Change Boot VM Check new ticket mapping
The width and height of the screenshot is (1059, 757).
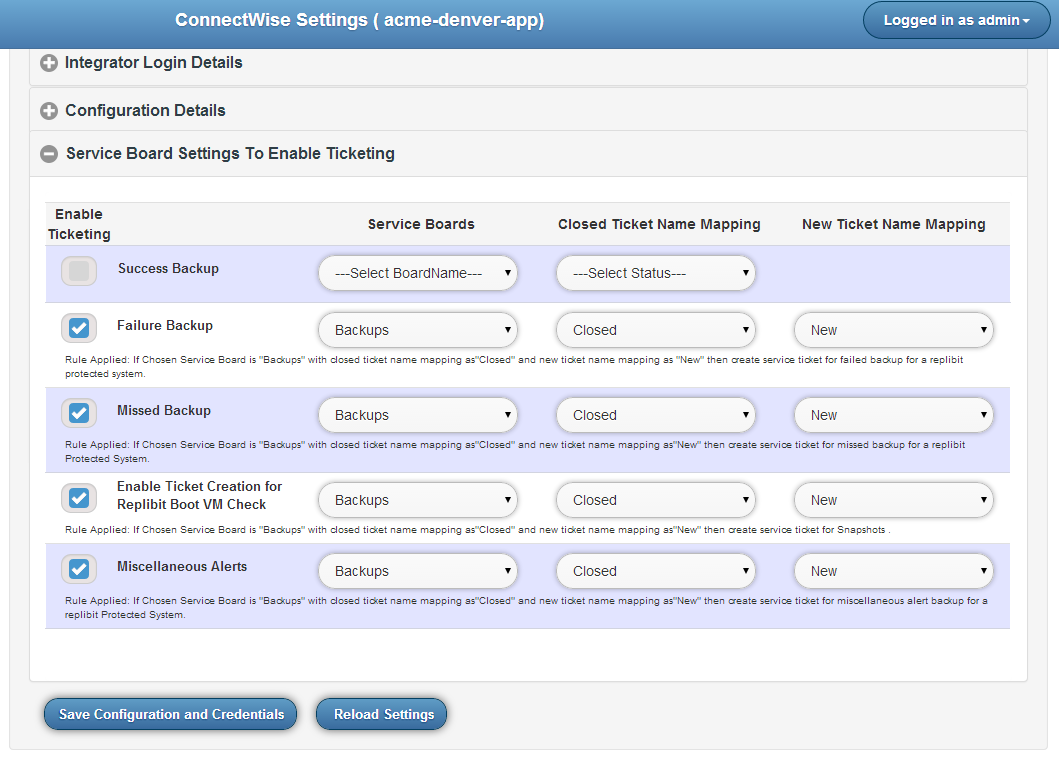click(894, 500)
